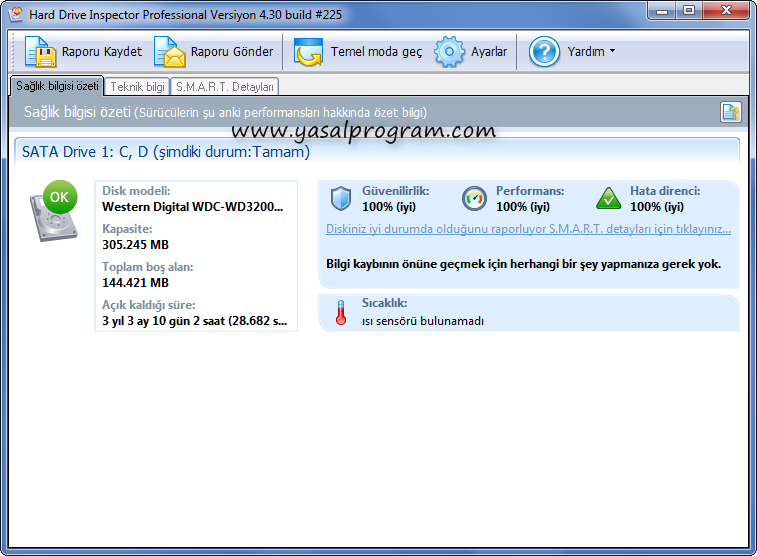Open Ayarlar via the gear icon

(x=450, y=52)
